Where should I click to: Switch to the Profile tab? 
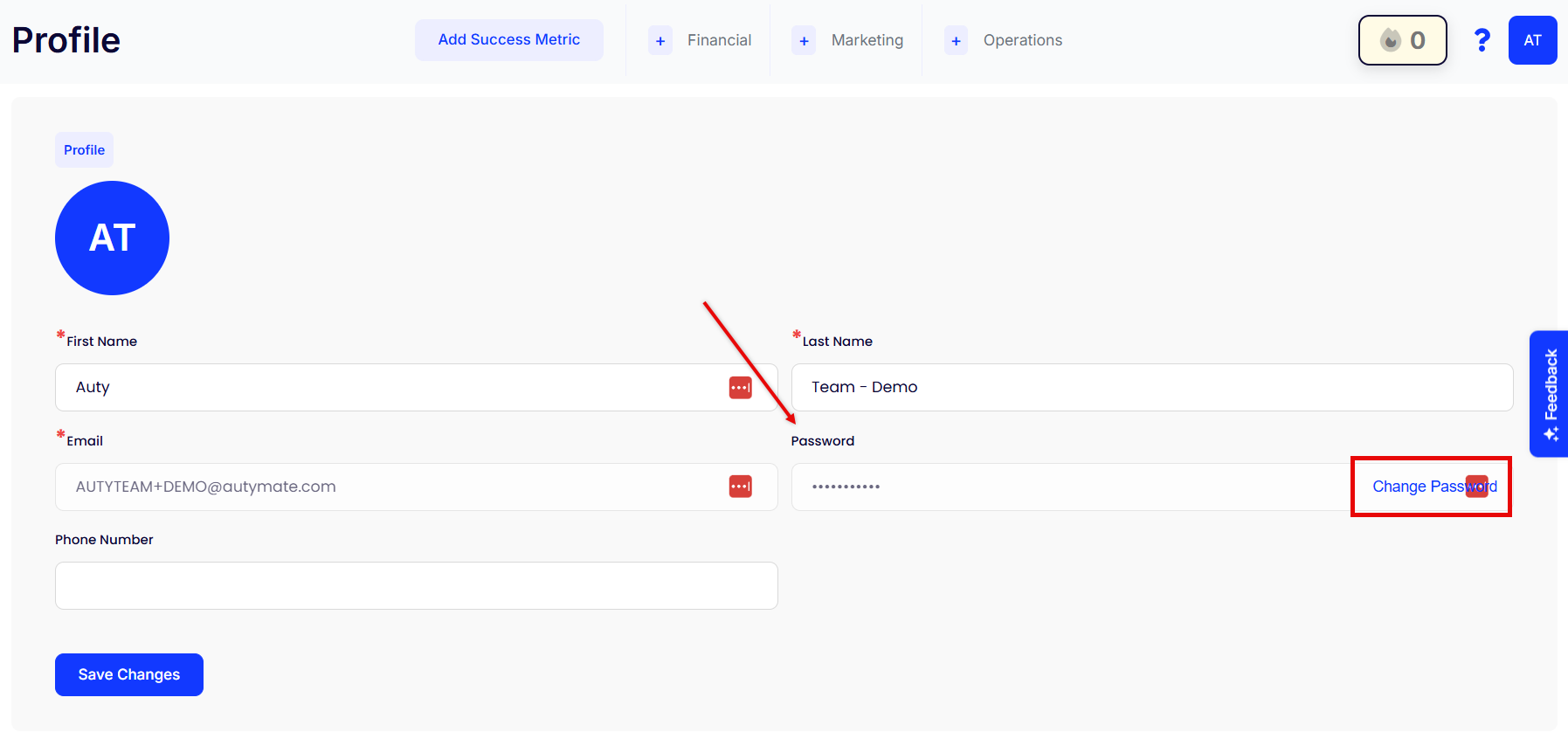coord(84,150)
